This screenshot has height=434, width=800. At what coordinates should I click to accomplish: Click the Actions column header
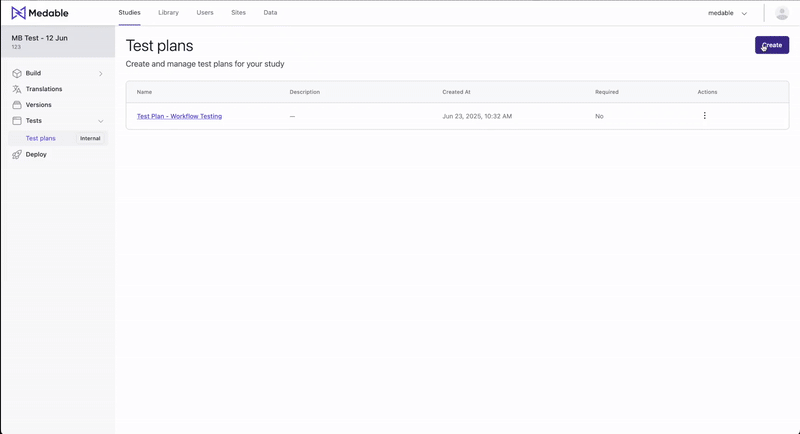tap(707, 92)
